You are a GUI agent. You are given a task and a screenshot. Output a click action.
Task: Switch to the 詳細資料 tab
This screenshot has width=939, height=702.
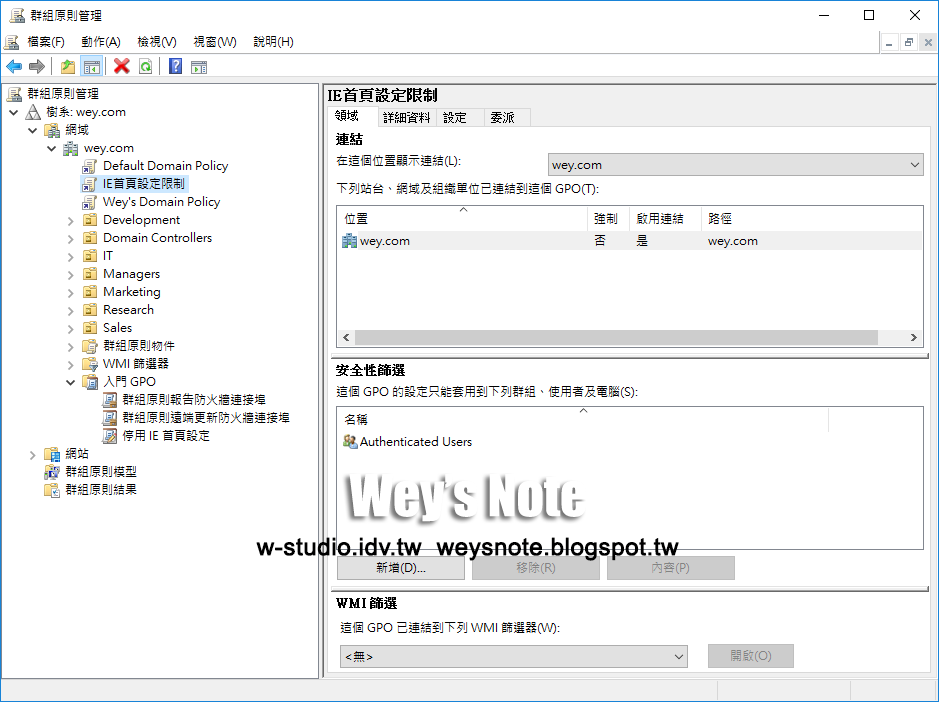[407, 117]
